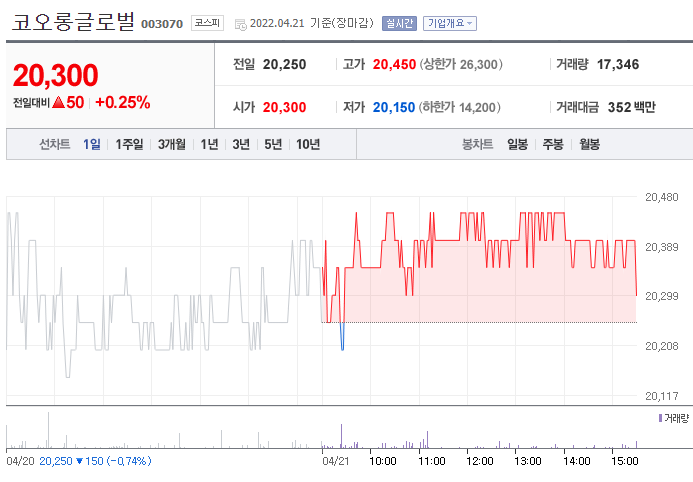Select the 1일 line chart tab
The width and height of the screenshot is (693, 482).
click(92, 144)
